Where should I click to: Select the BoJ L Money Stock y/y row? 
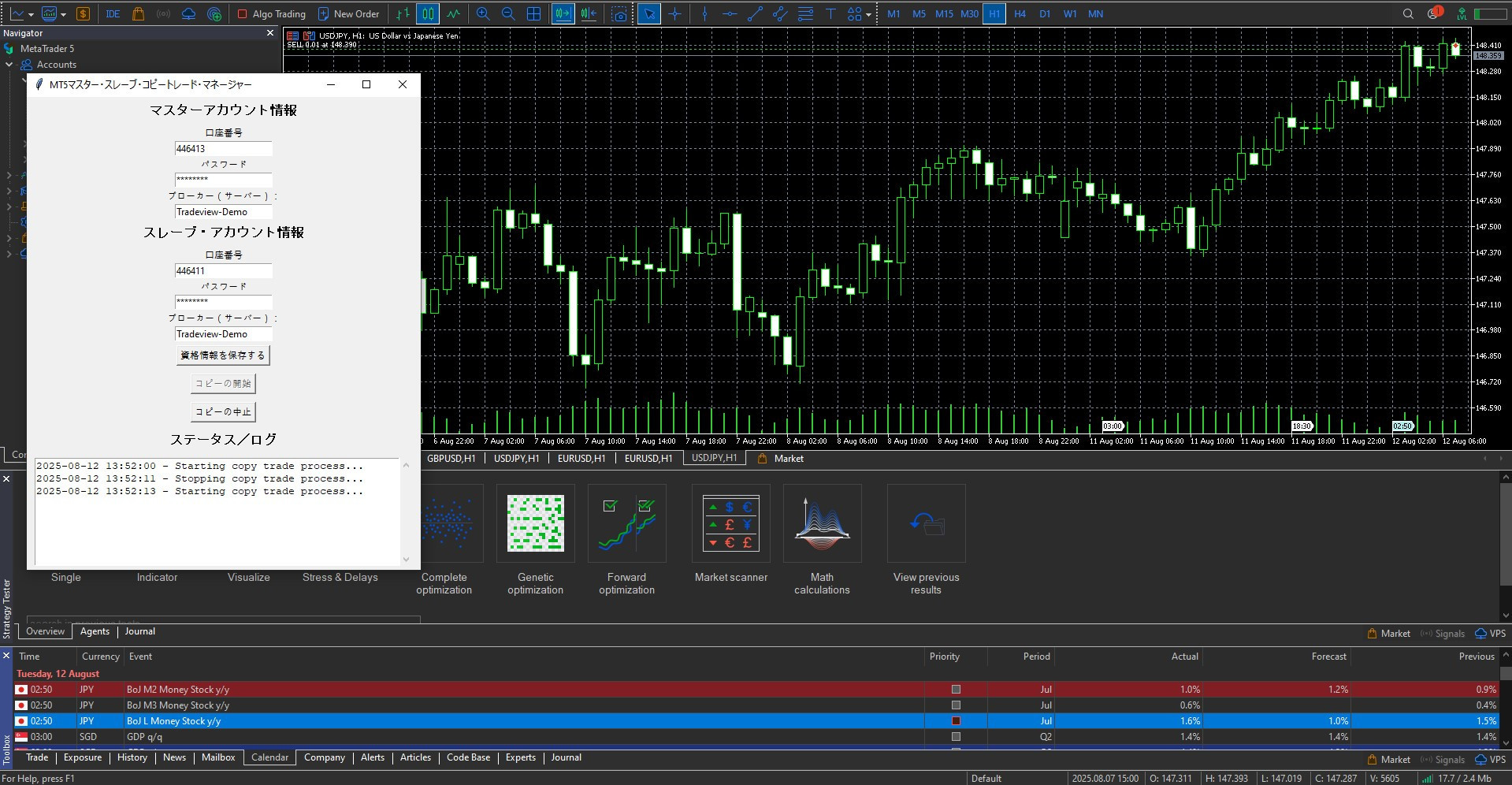coord(756,721)
